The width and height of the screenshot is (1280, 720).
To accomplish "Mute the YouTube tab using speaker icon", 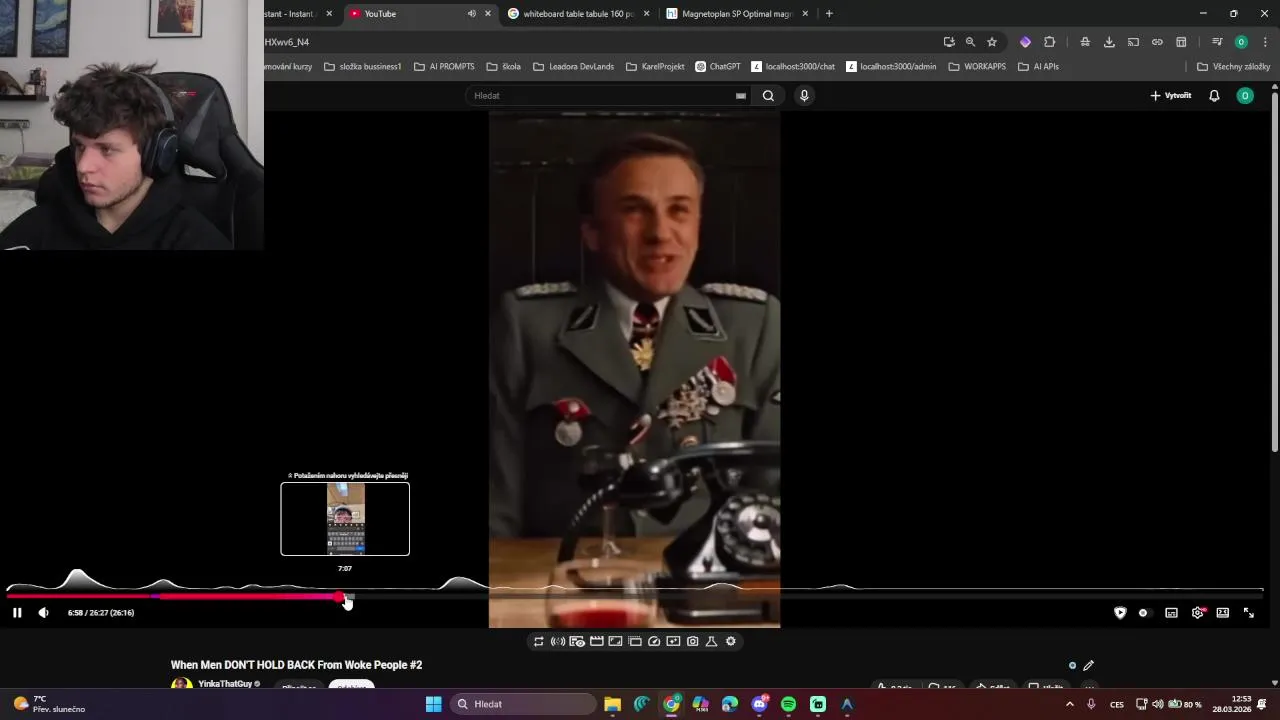I will tap(471, 14).
